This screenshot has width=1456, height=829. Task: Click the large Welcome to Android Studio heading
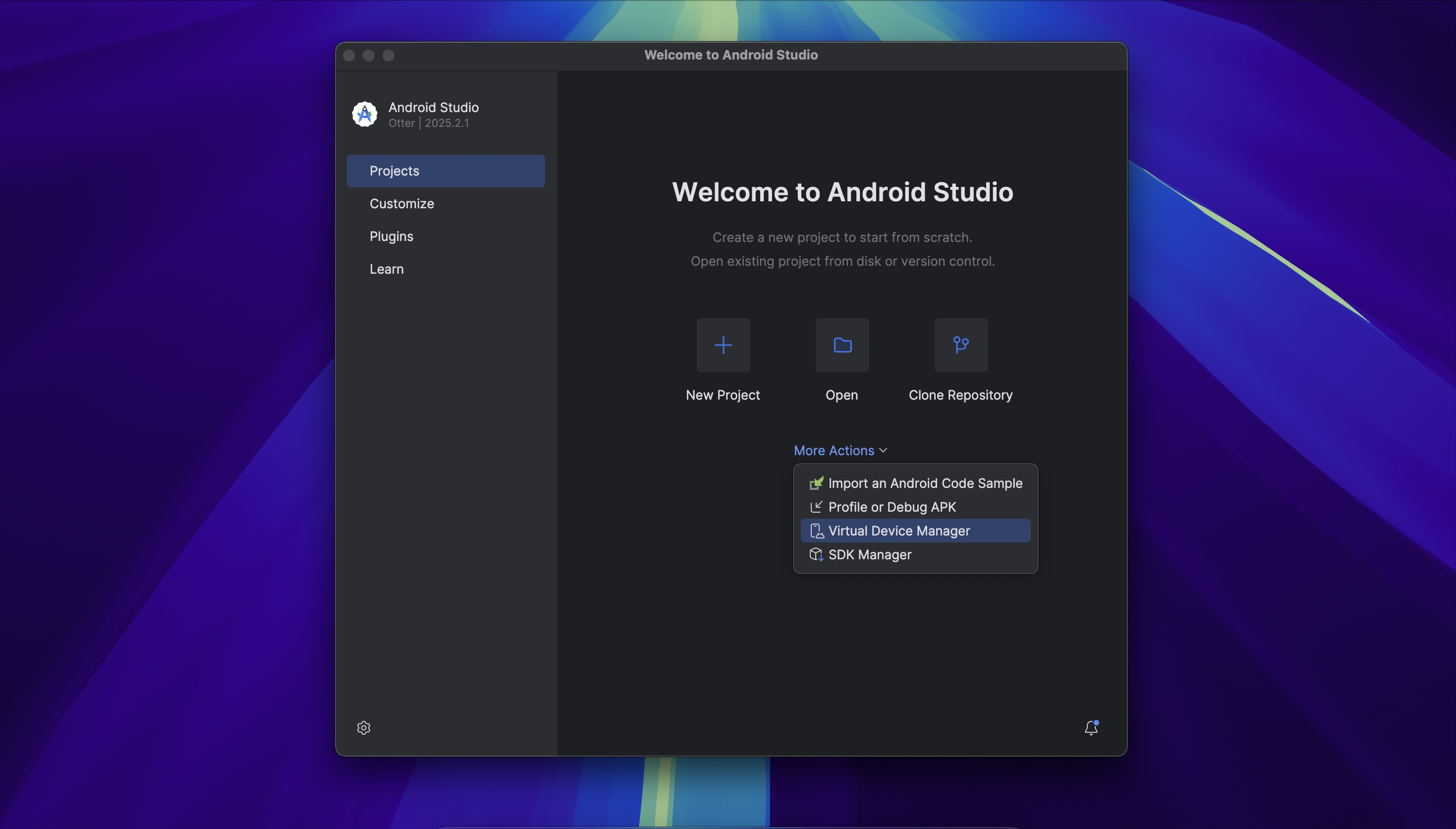coord(842,192)
